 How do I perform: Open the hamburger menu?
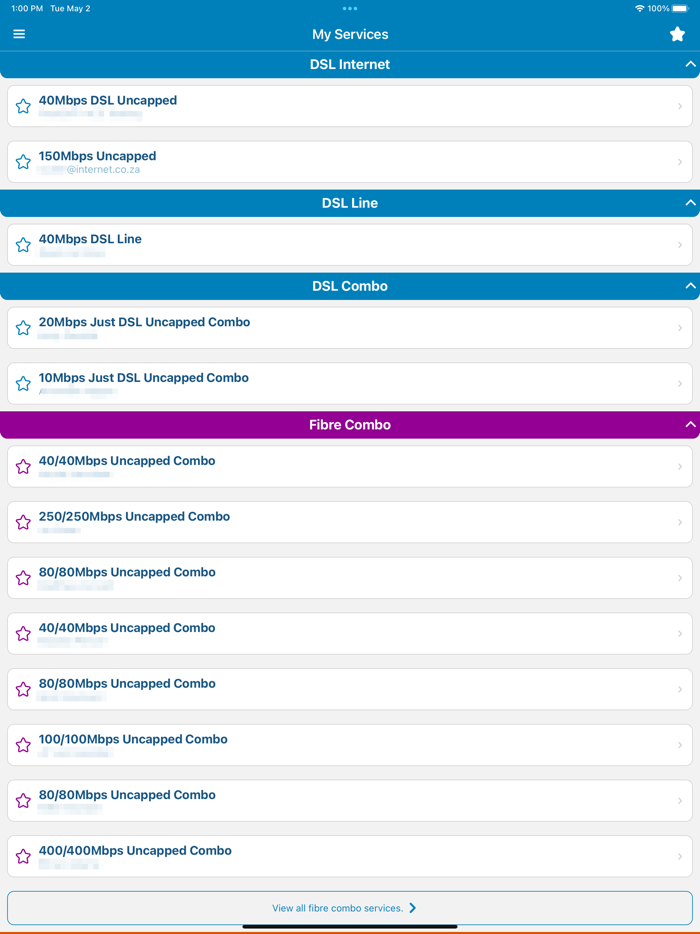19,34
